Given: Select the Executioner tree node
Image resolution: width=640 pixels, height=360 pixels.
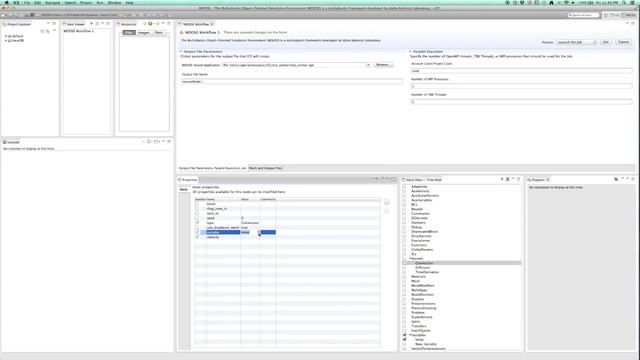Looking at the screenshot, I should pyautogui.click(x=420, y=241).
